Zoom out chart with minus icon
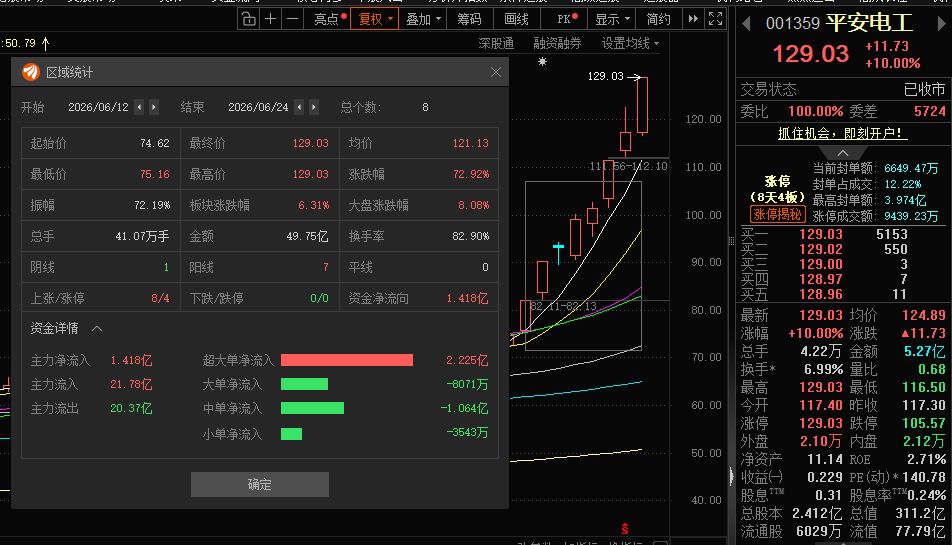Image resolution: width=952 pixels, height=545 pixels. tap(293, 19)
